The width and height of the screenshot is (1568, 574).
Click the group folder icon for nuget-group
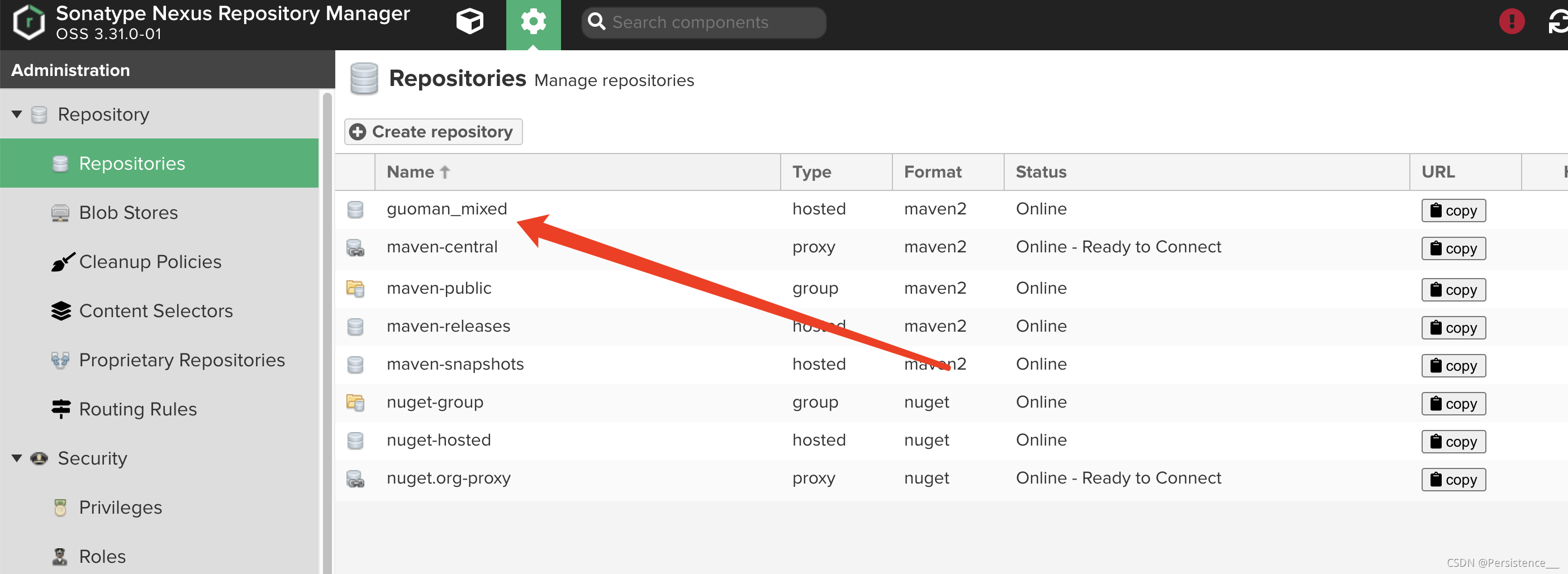(355, 403)
